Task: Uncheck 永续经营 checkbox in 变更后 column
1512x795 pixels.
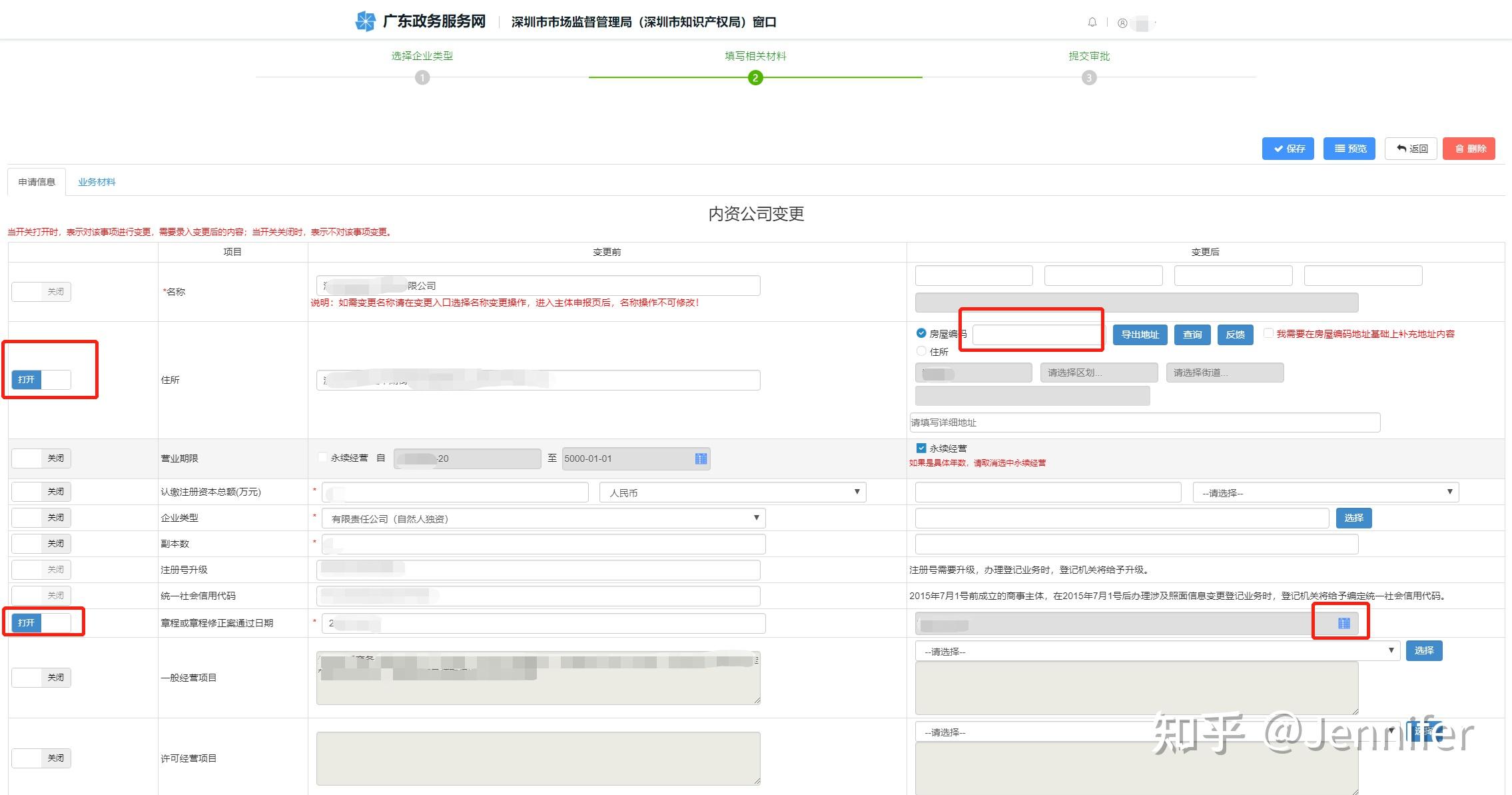Action: pos(921,448)
